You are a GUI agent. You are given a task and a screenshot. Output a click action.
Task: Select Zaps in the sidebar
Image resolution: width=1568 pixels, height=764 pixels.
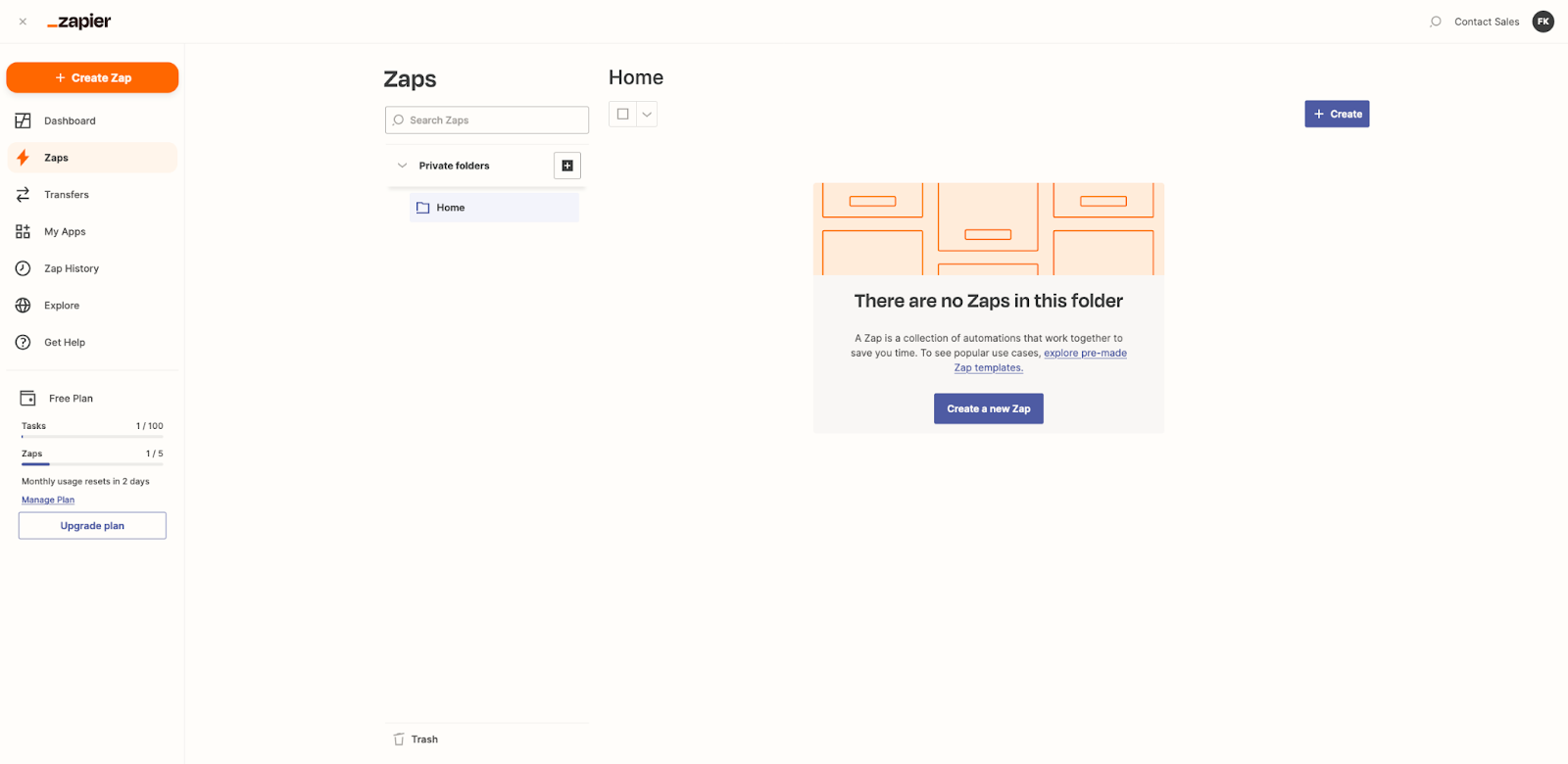point(92,158)
